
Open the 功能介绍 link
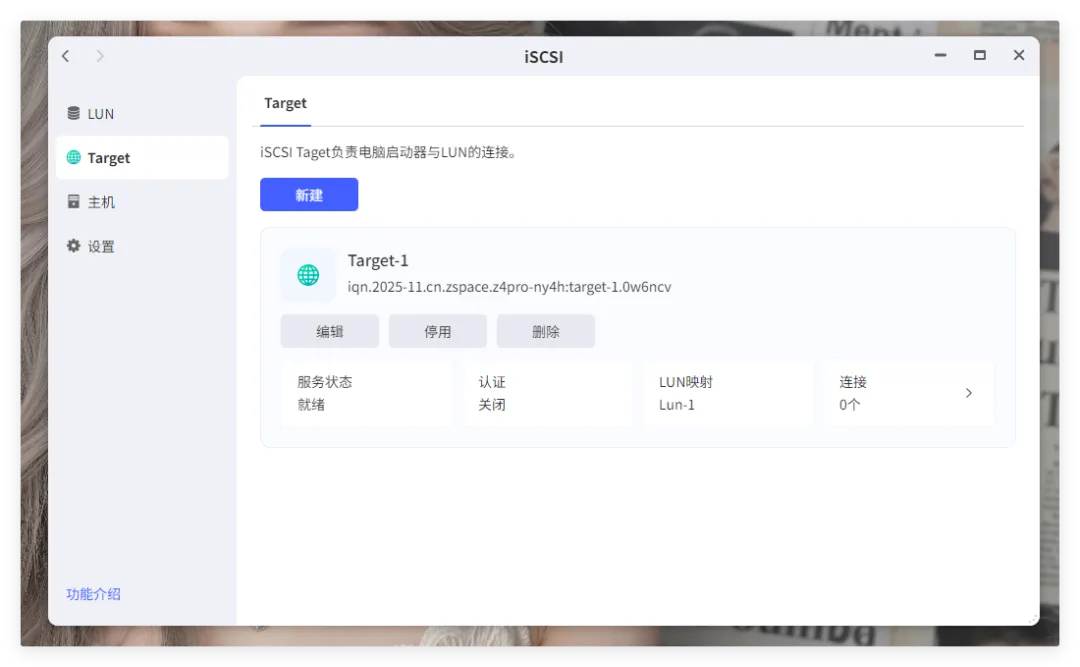[x=94, y=594]
